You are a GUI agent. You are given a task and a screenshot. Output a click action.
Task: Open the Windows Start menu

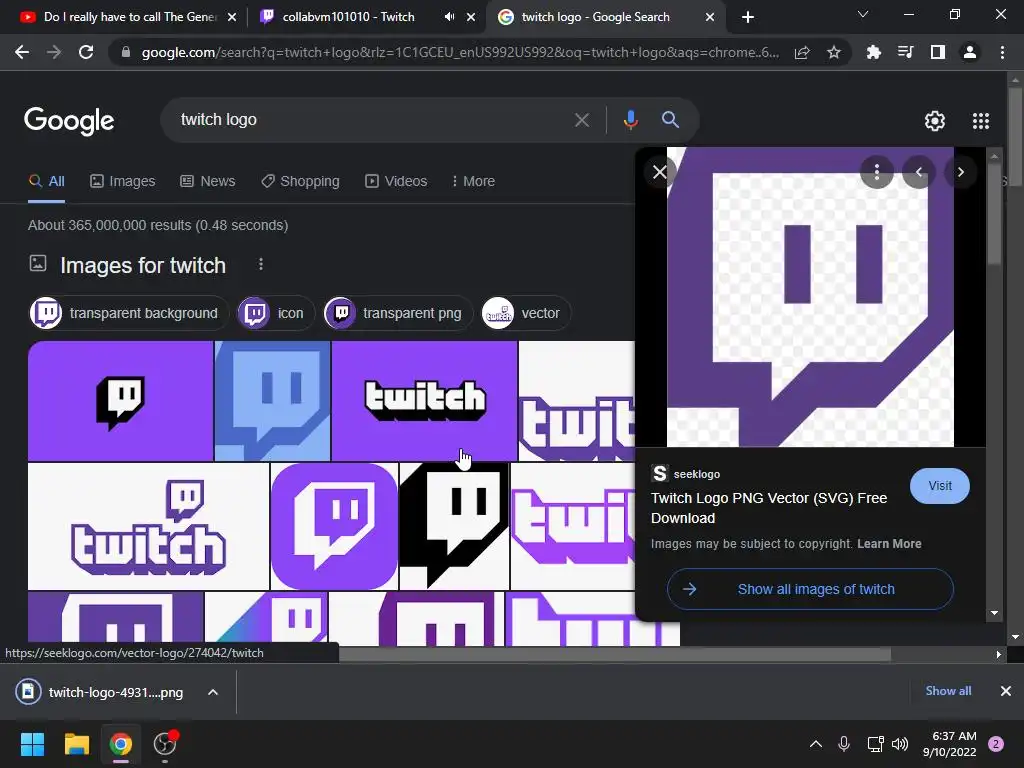click(x=32, y=744)
